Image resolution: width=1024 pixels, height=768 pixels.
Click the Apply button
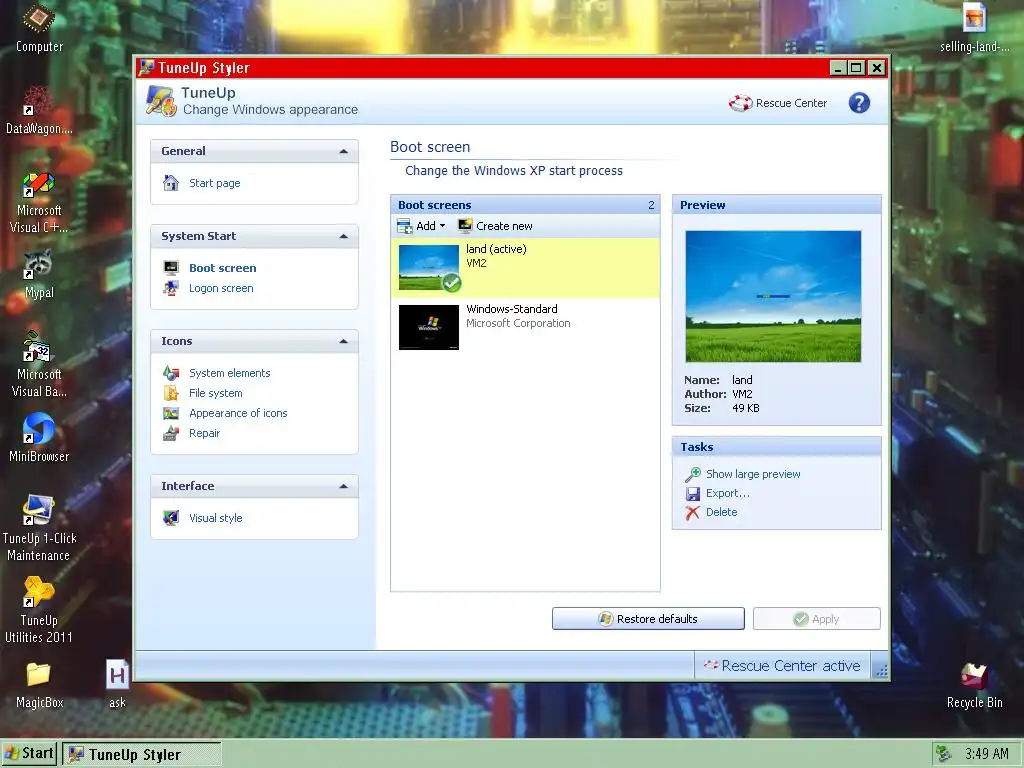pos(816,618)
